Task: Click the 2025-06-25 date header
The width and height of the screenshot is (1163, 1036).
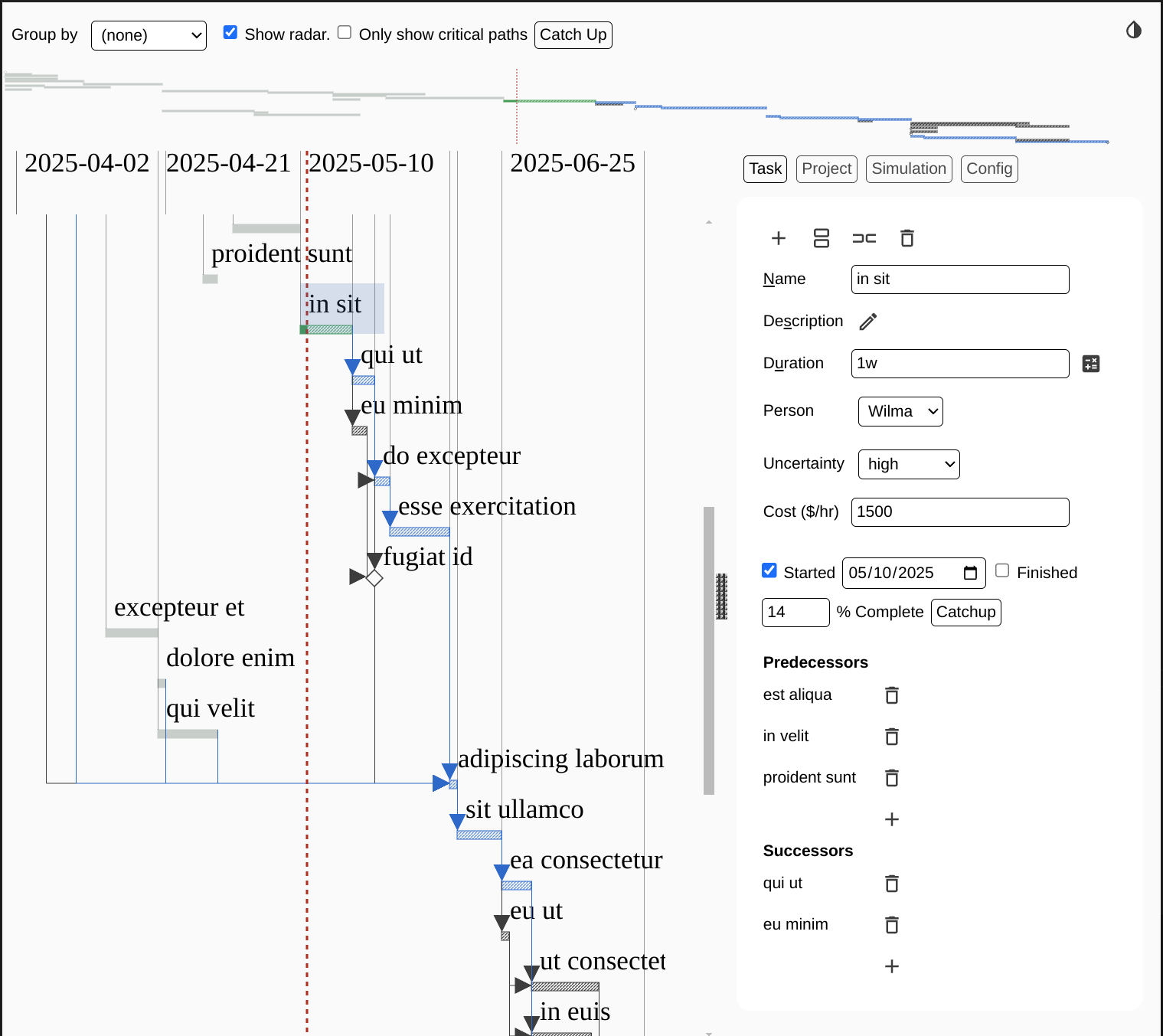Action: pos(573,163)
